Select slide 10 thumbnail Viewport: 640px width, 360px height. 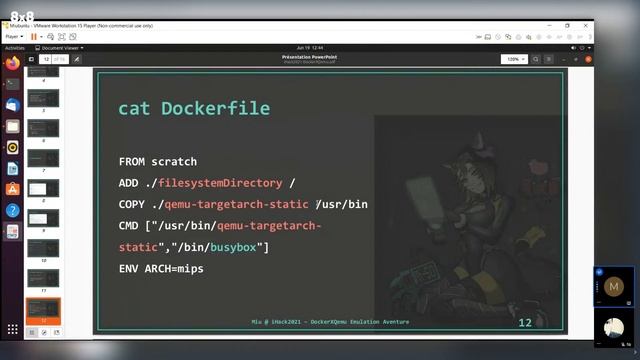(43, 248)
